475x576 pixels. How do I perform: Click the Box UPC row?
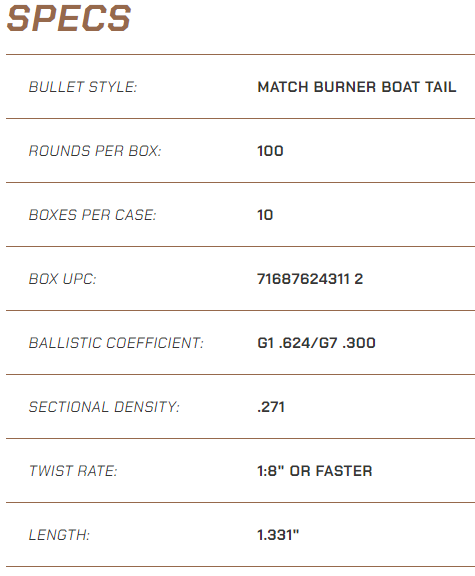240,279
